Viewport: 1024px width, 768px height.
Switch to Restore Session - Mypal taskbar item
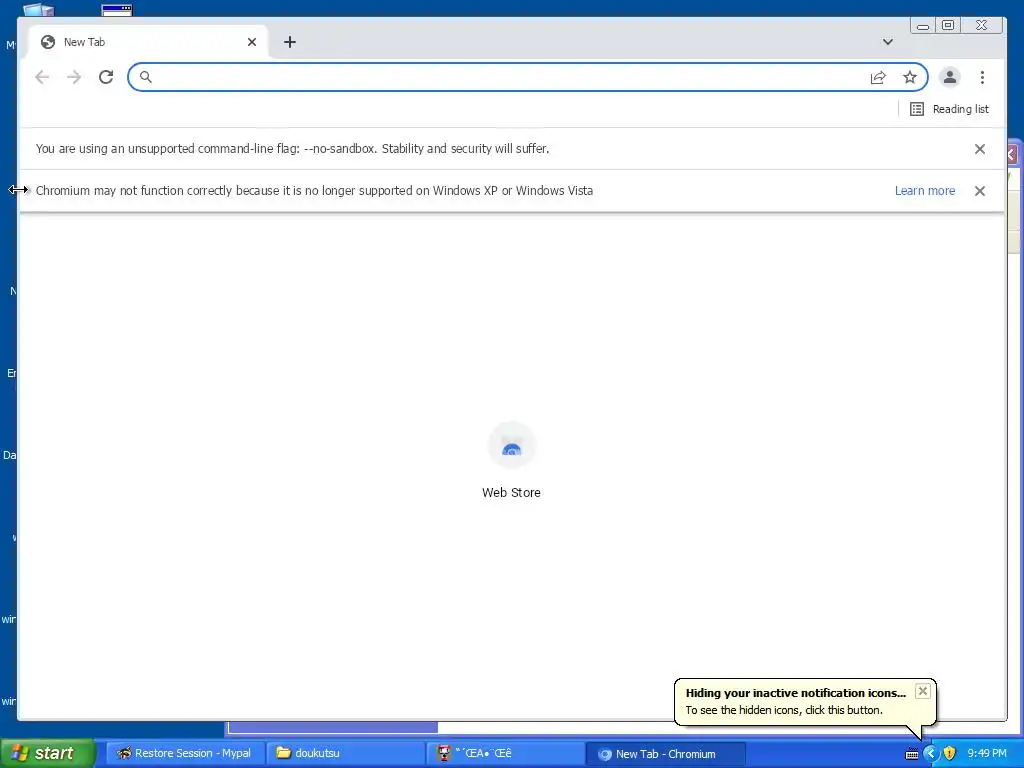click(184, 753)
